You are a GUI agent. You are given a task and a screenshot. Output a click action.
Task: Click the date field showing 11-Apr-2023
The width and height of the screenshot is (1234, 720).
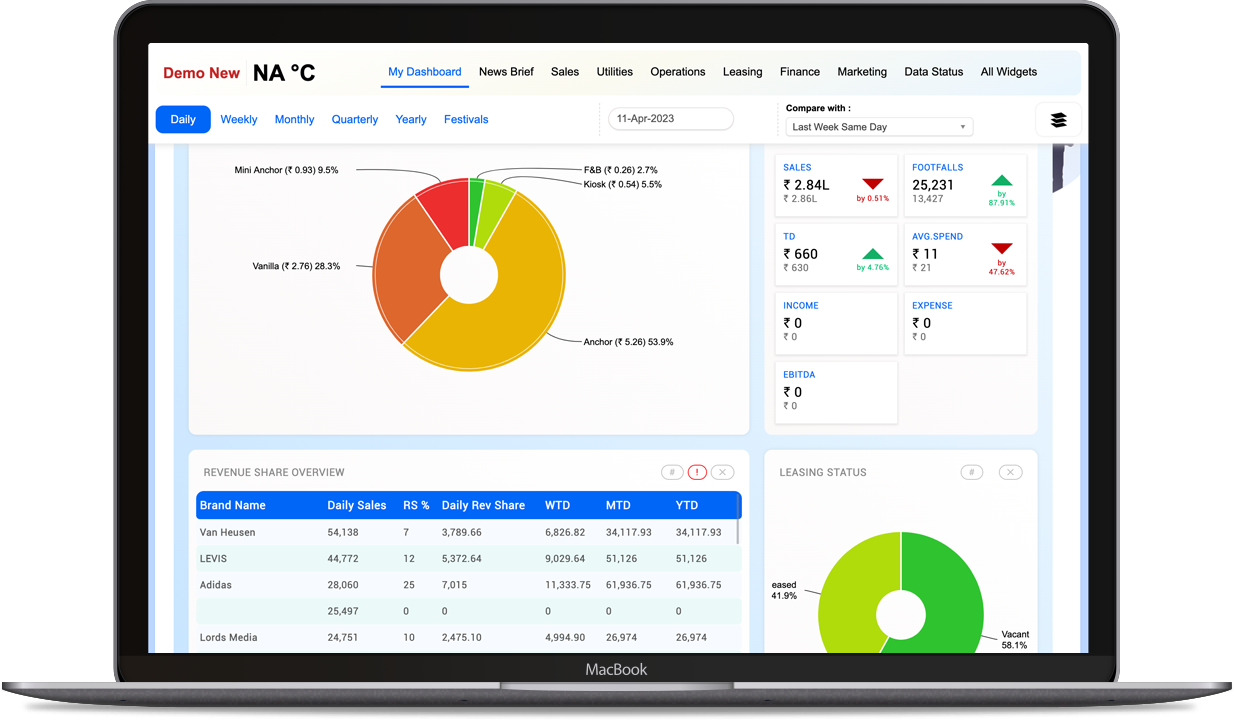(x=671, y=119)
